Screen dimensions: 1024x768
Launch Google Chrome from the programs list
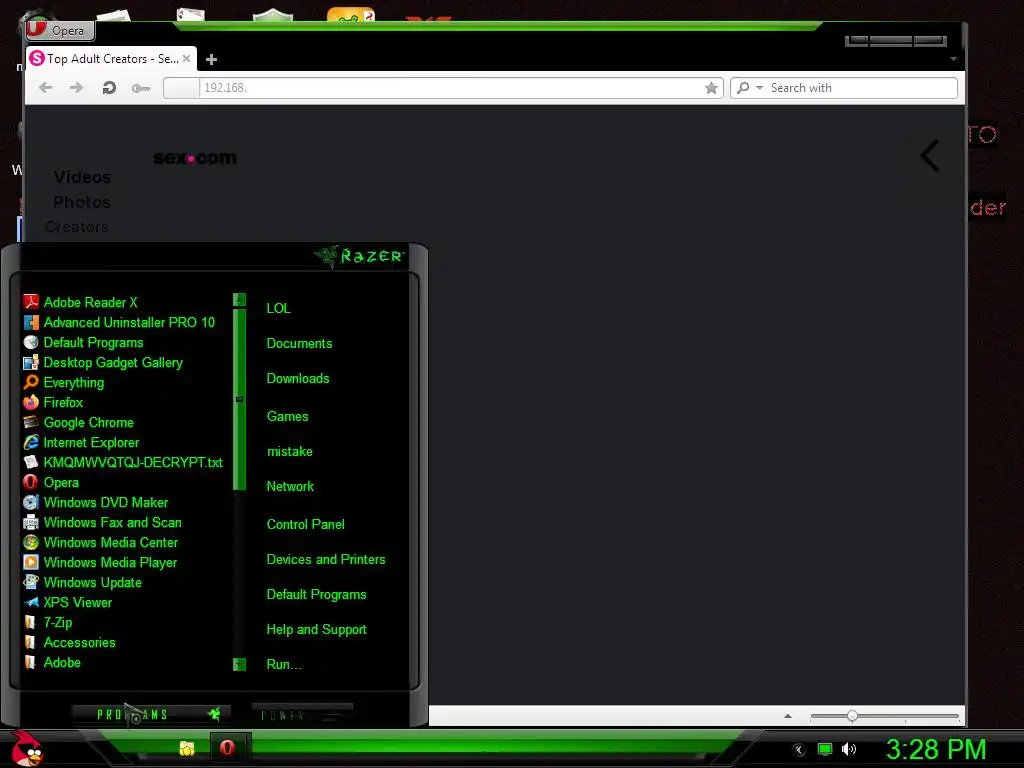coord(78,423)
